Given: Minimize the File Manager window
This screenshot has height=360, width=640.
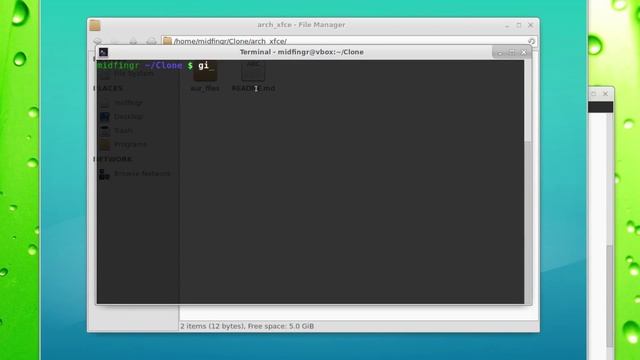Looking at the screenshot, I should [x=507, y=25].
